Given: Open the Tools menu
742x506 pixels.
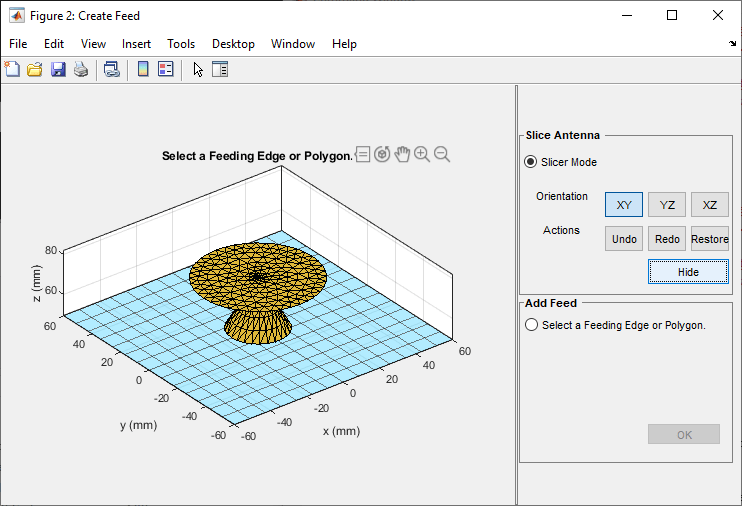Looking at the screenshot, I should (181, 44).
